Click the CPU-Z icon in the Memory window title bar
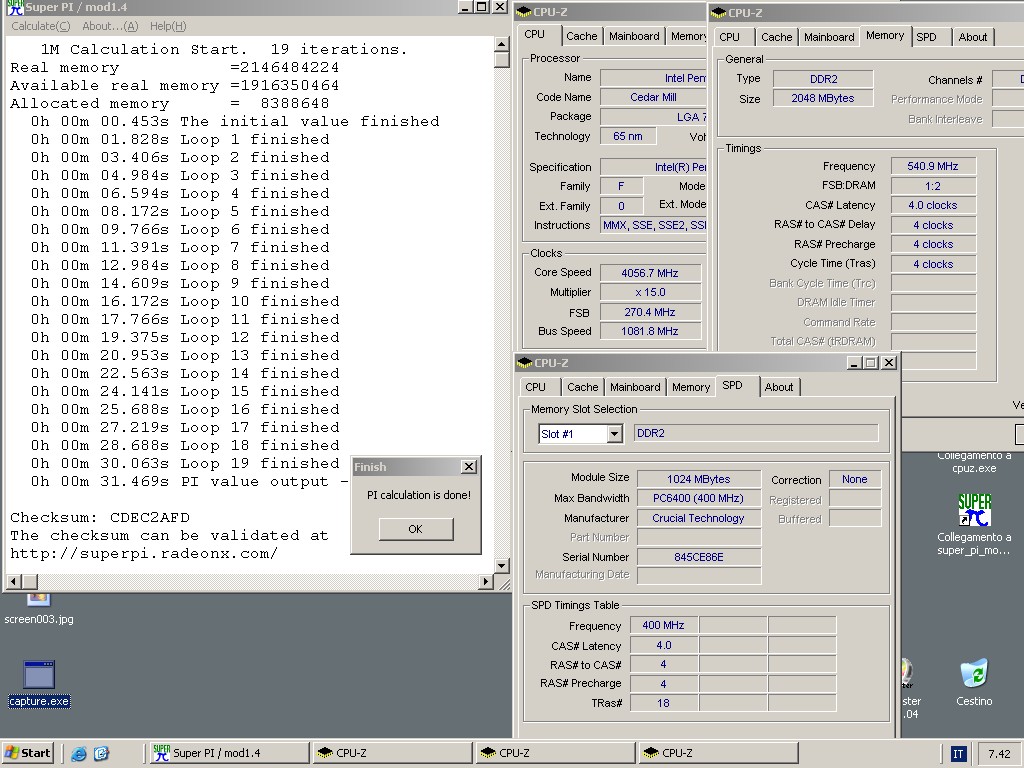 pos(718,13)
